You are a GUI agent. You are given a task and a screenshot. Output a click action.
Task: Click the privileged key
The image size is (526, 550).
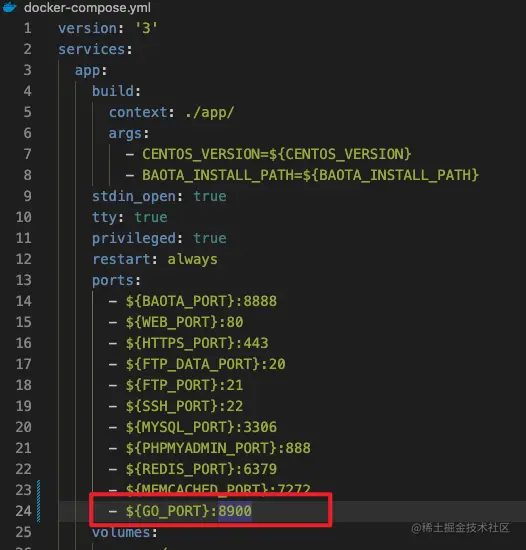pyautogui.click(x=134, y=239)
